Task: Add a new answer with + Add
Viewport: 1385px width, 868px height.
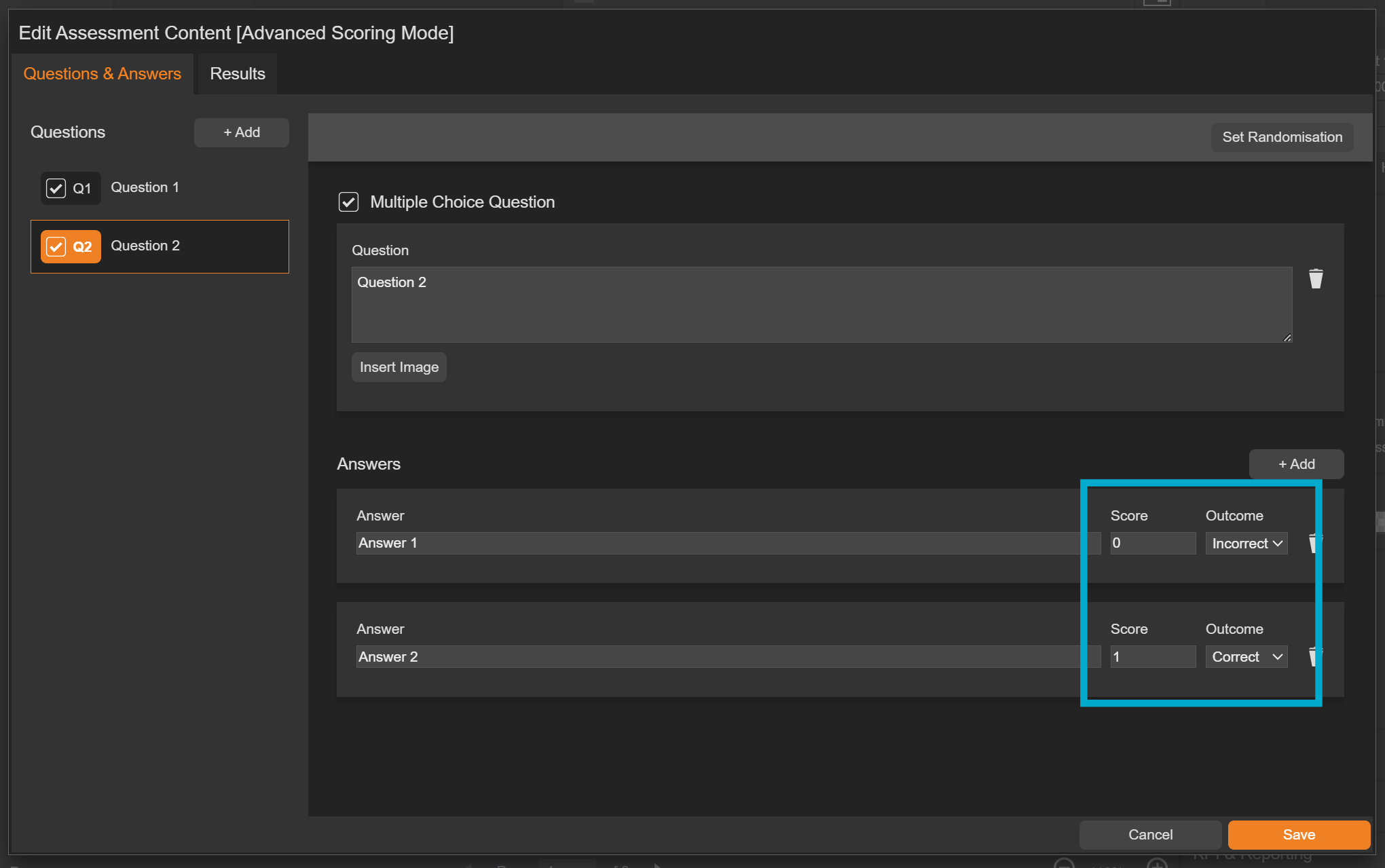Action: [x=1296, y=464]
